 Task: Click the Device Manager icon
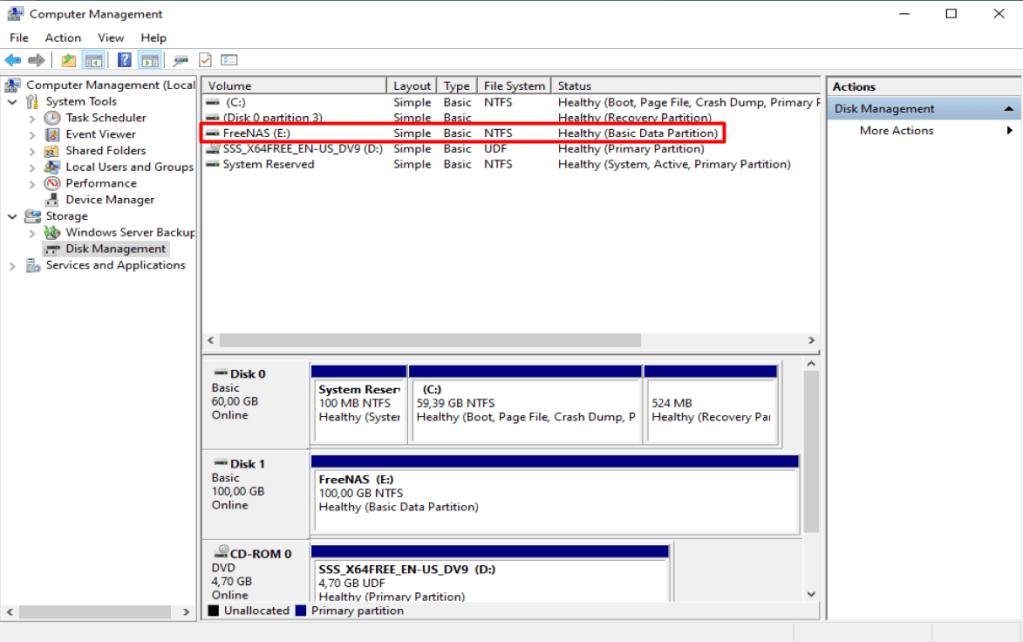pyautogui.click(x=52, y=200)
